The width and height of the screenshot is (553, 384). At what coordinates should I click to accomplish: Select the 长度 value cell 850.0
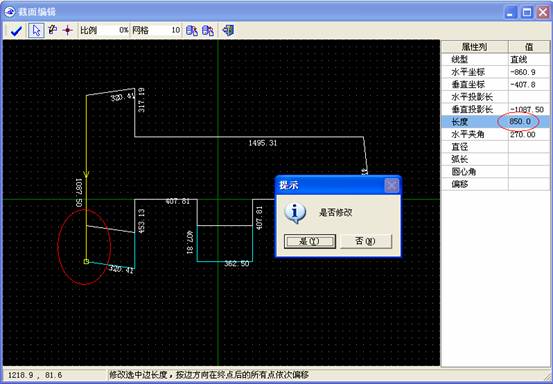click(x=529, y=122)
